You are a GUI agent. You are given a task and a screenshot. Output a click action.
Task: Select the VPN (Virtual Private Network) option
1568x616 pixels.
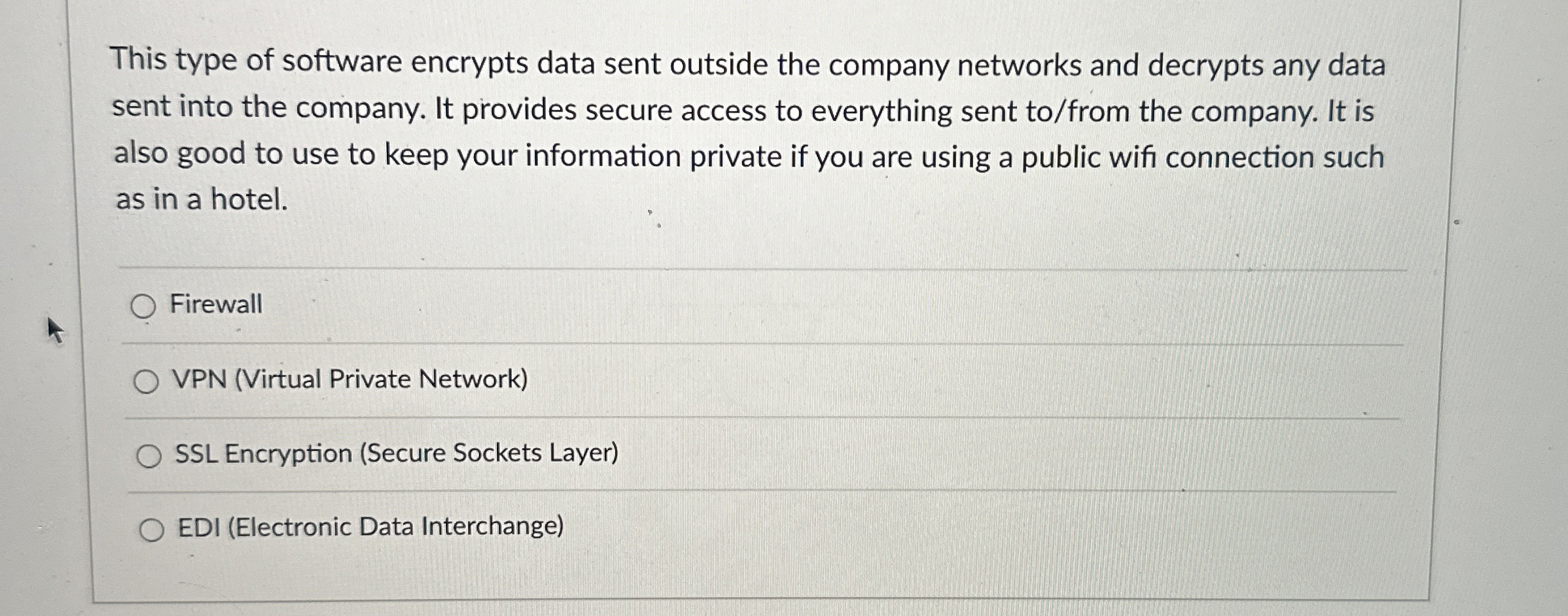tap(147, 380)
